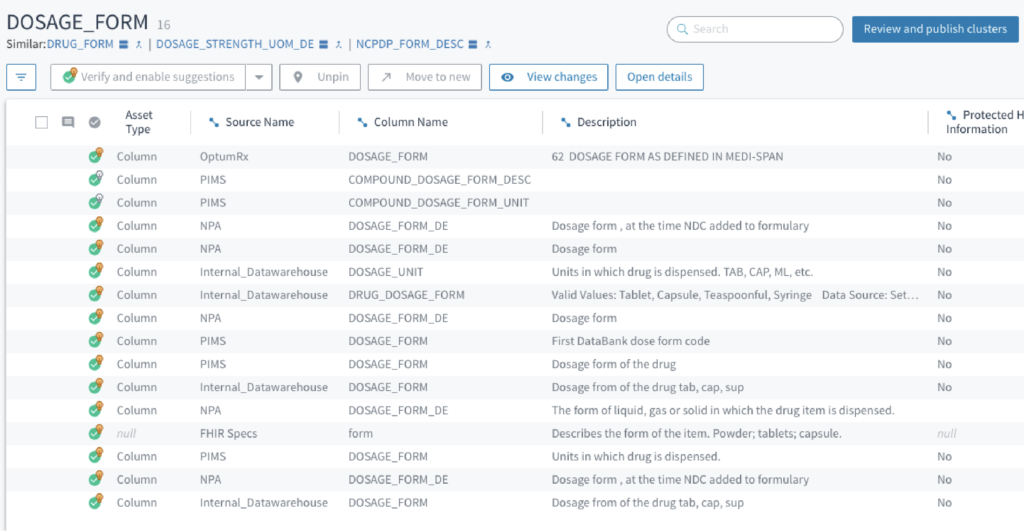
Task: Click the Open details button
Action: click(660, 77)
